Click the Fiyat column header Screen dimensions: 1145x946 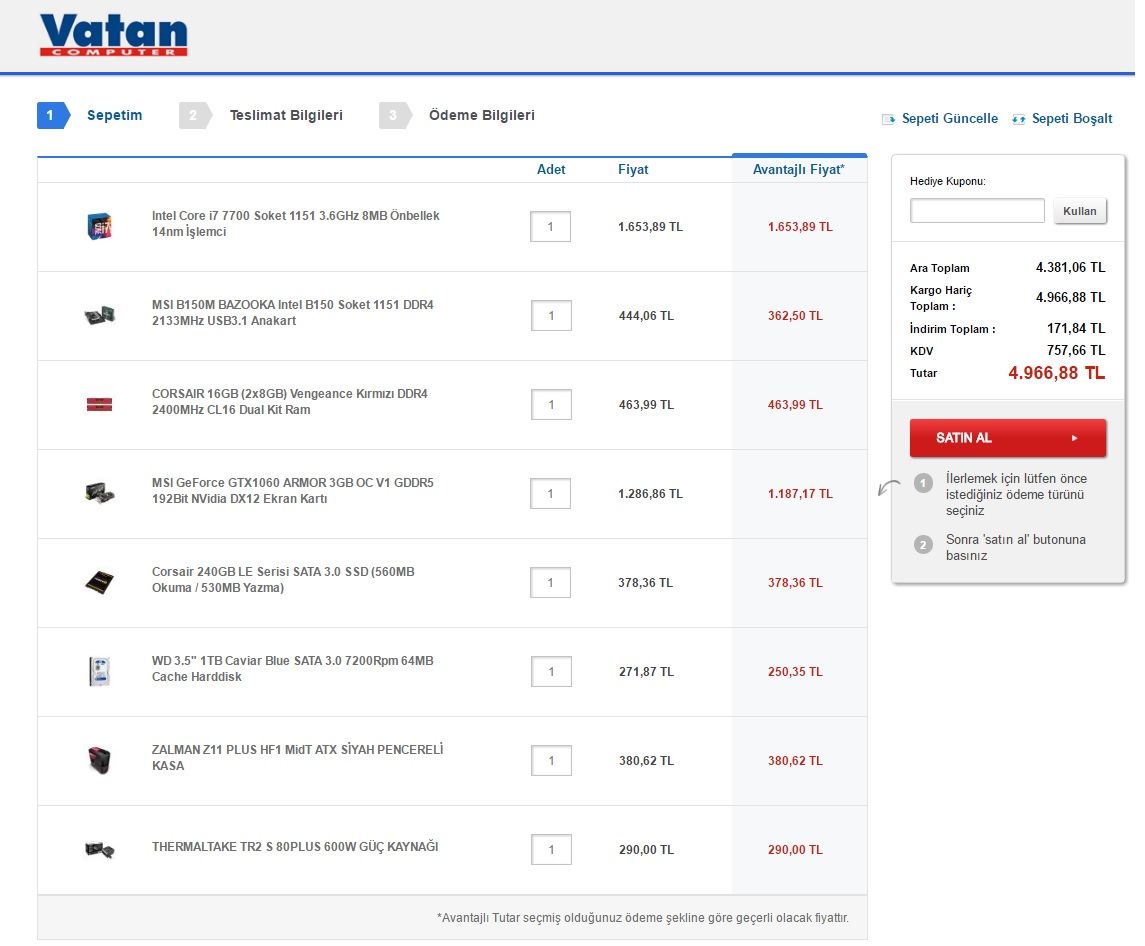[x=633, y=169]
